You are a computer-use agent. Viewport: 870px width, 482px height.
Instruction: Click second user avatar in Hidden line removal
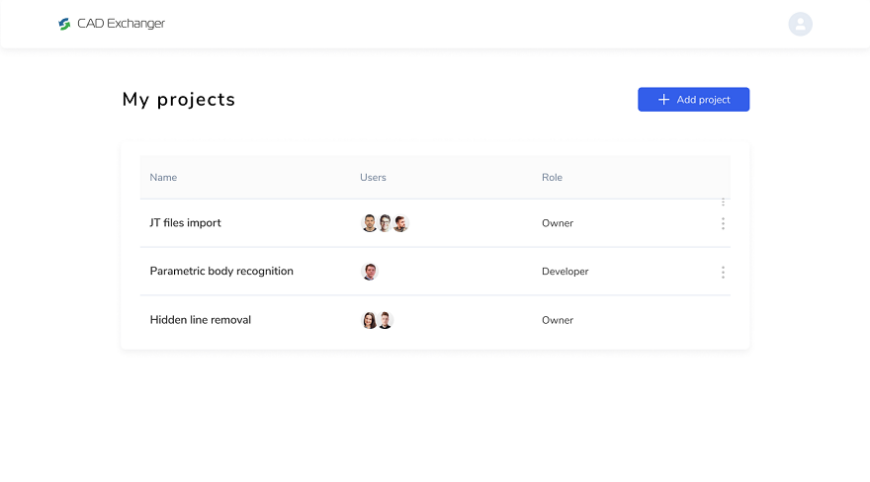click(x=385, y=320)
